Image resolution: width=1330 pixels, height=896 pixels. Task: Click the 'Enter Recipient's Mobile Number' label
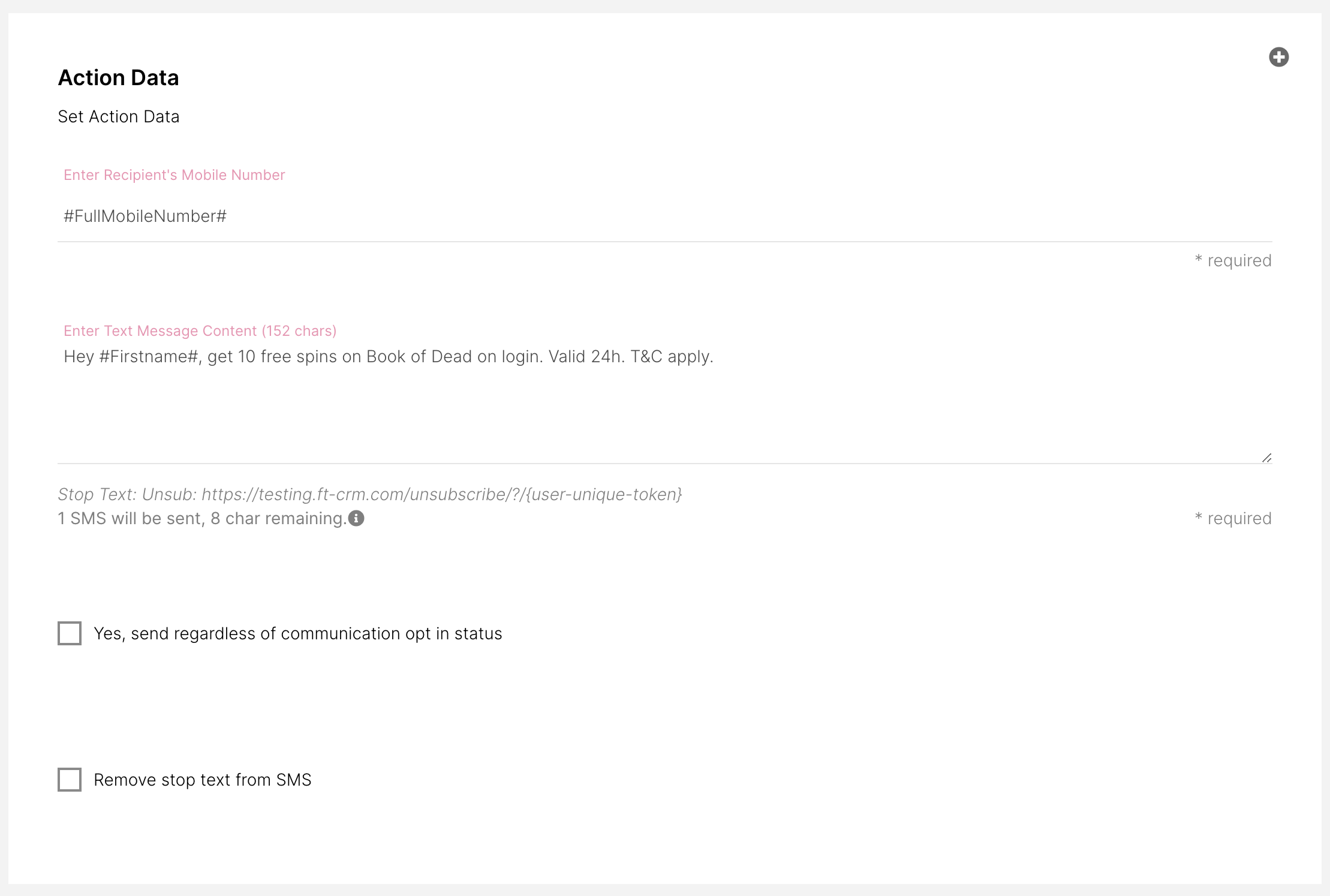tap(174, 175)
